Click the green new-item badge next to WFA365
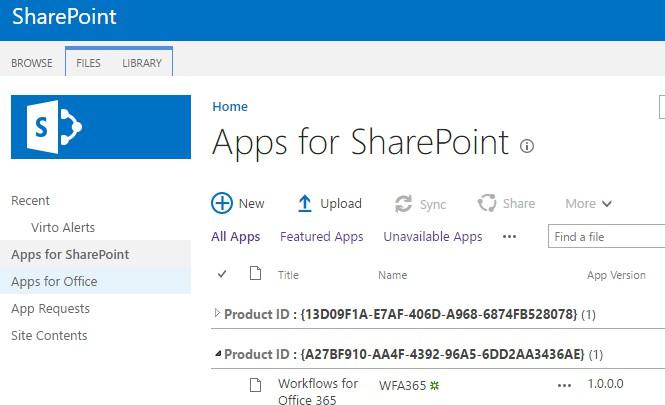 click(435, 385)
